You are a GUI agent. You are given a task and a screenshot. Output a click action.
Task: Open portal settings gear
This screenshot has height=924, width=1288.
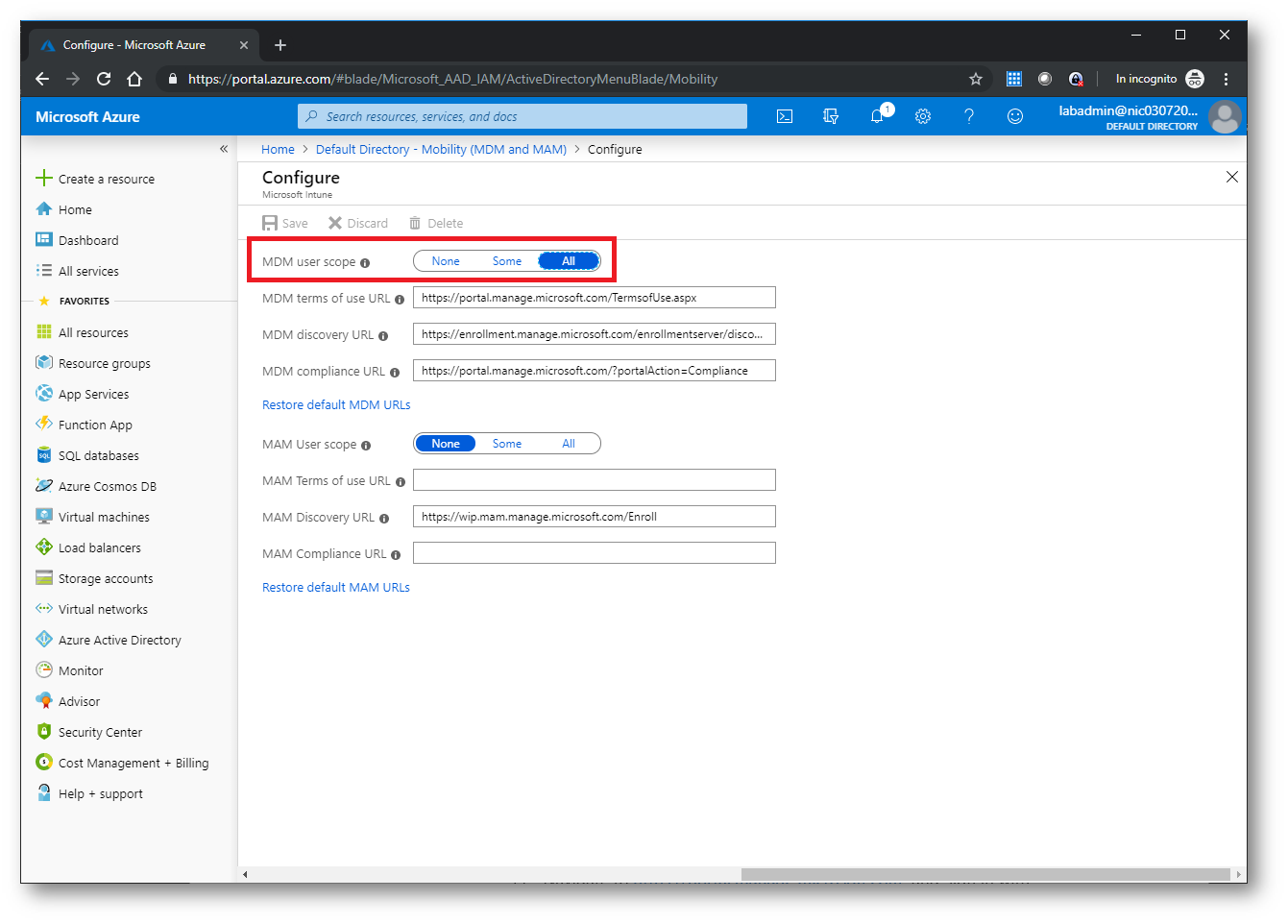click(923, 116)
